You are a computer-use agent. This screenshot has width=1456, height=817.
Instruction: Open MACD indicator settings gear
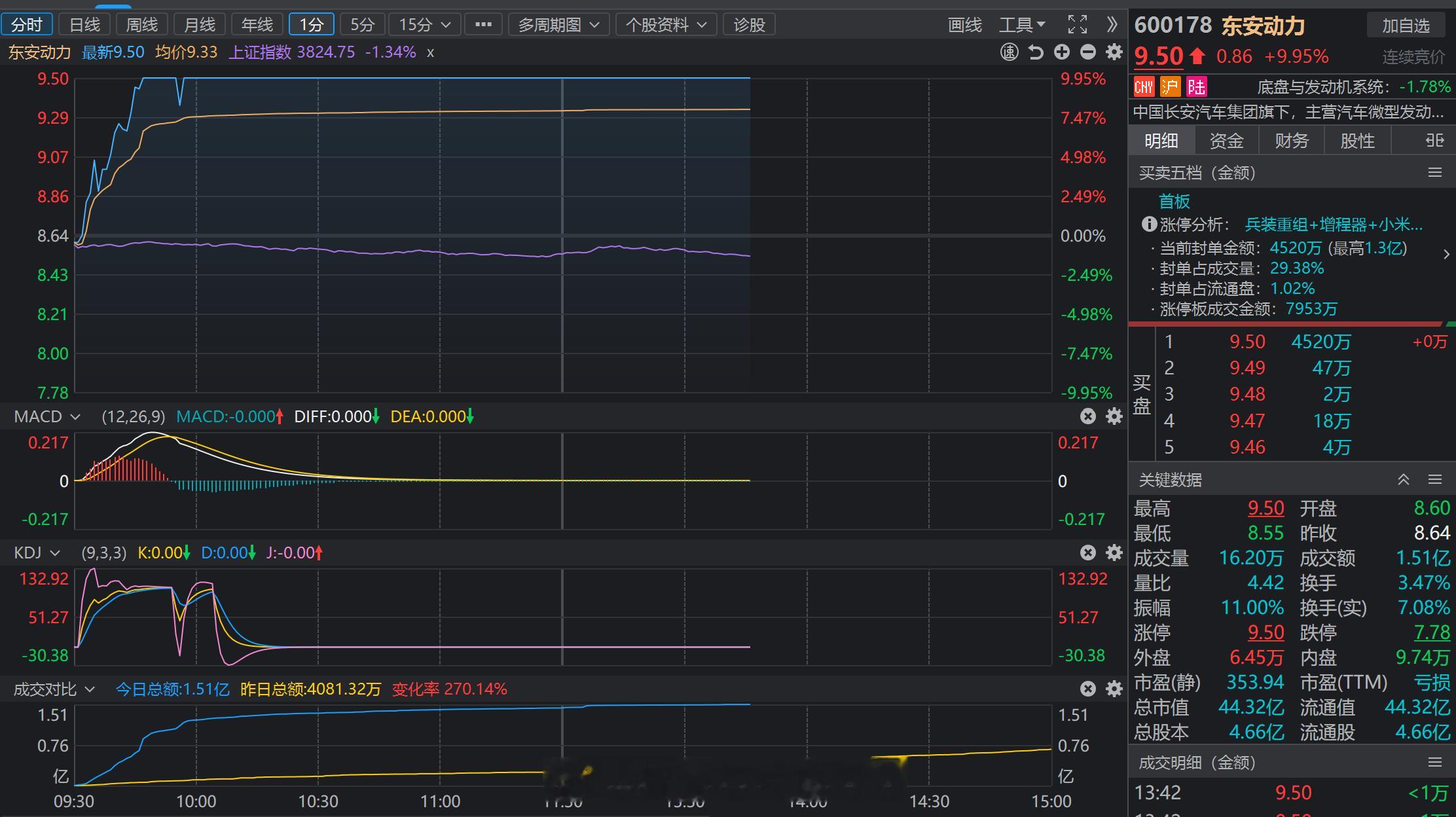(1114, 416)
